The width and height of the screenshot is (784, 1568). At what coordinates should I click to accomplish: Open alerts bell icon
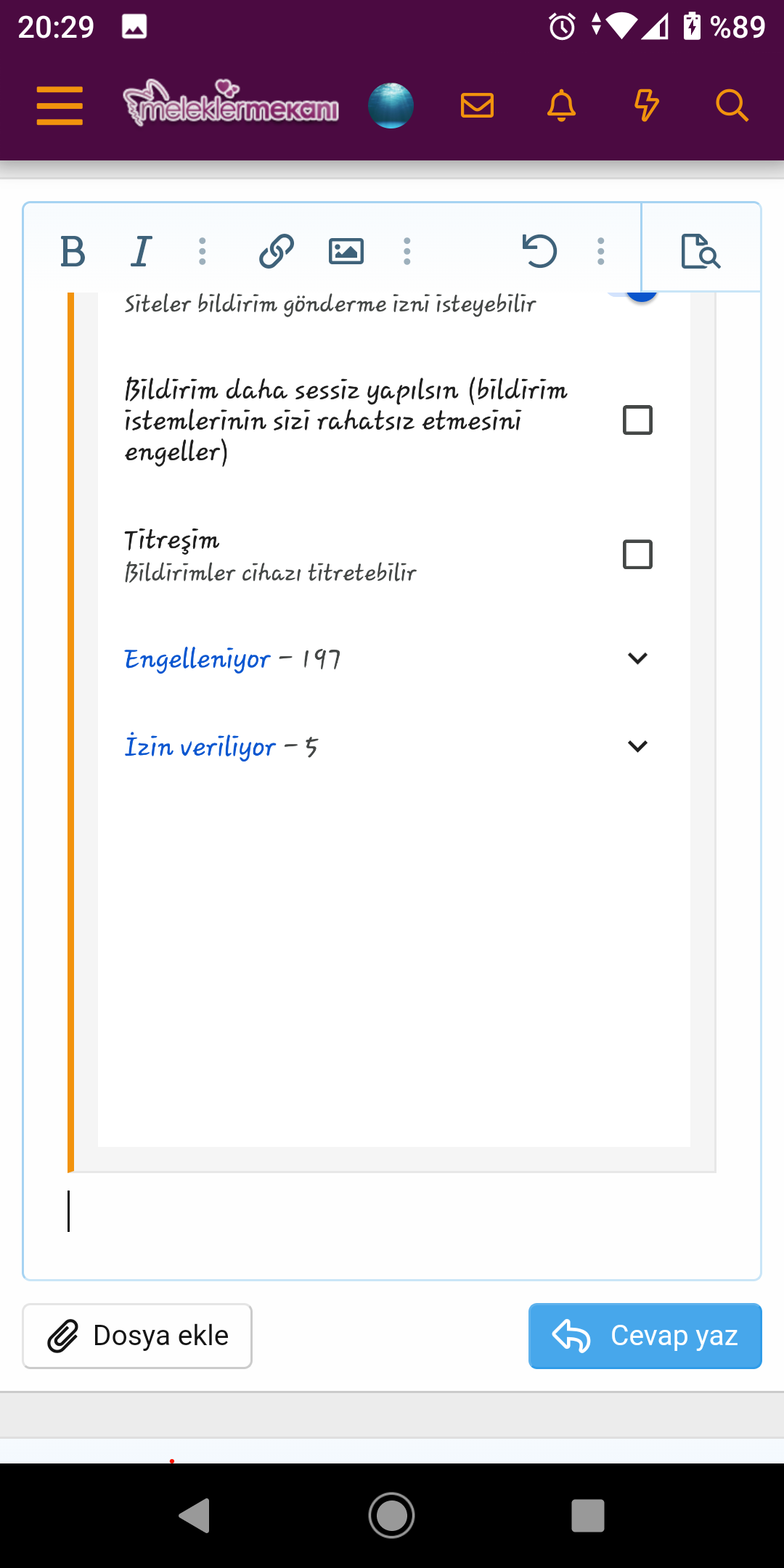tap(561, 106)
